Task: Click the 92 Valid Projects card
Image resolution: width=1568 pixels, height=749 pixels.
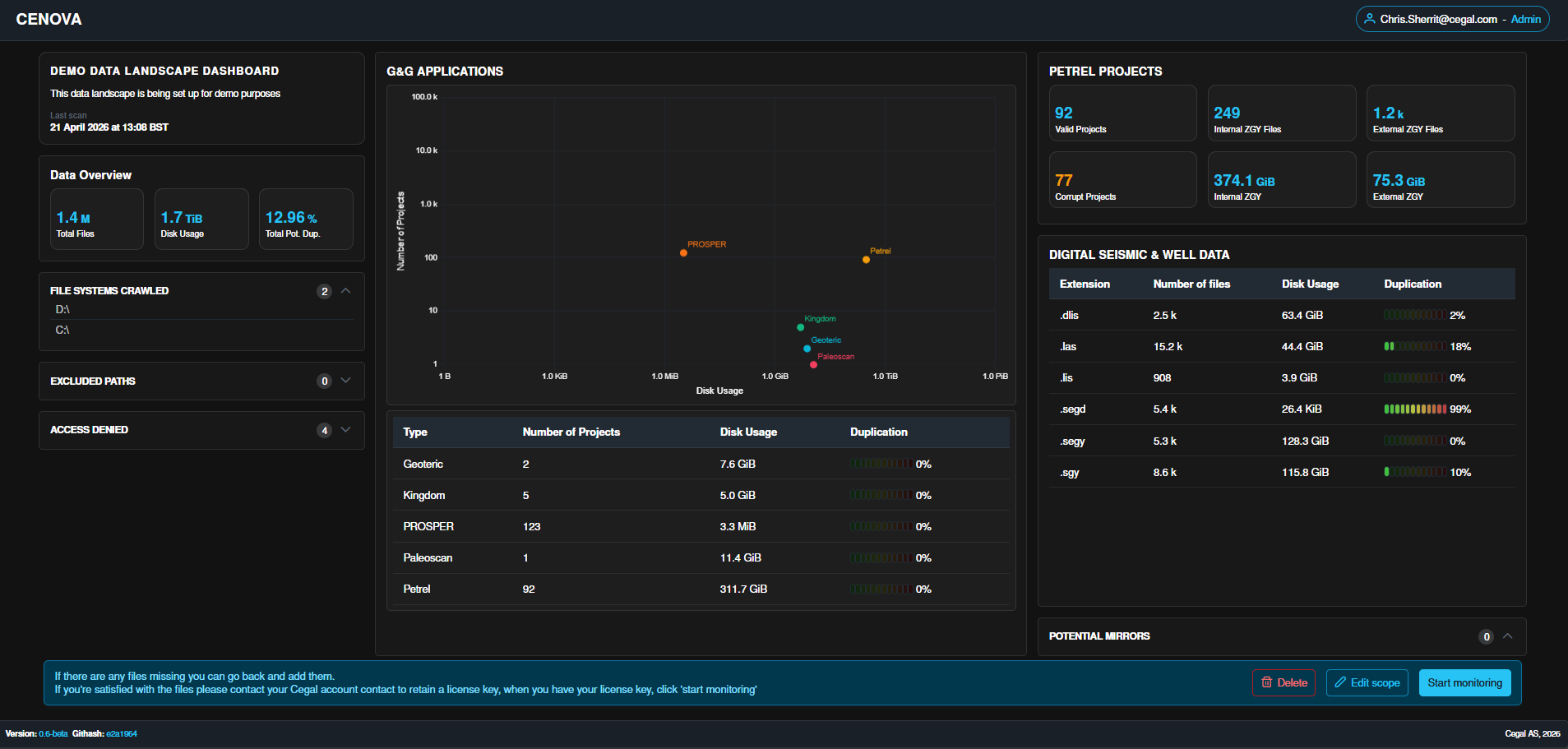Action: coord(1122,113)
